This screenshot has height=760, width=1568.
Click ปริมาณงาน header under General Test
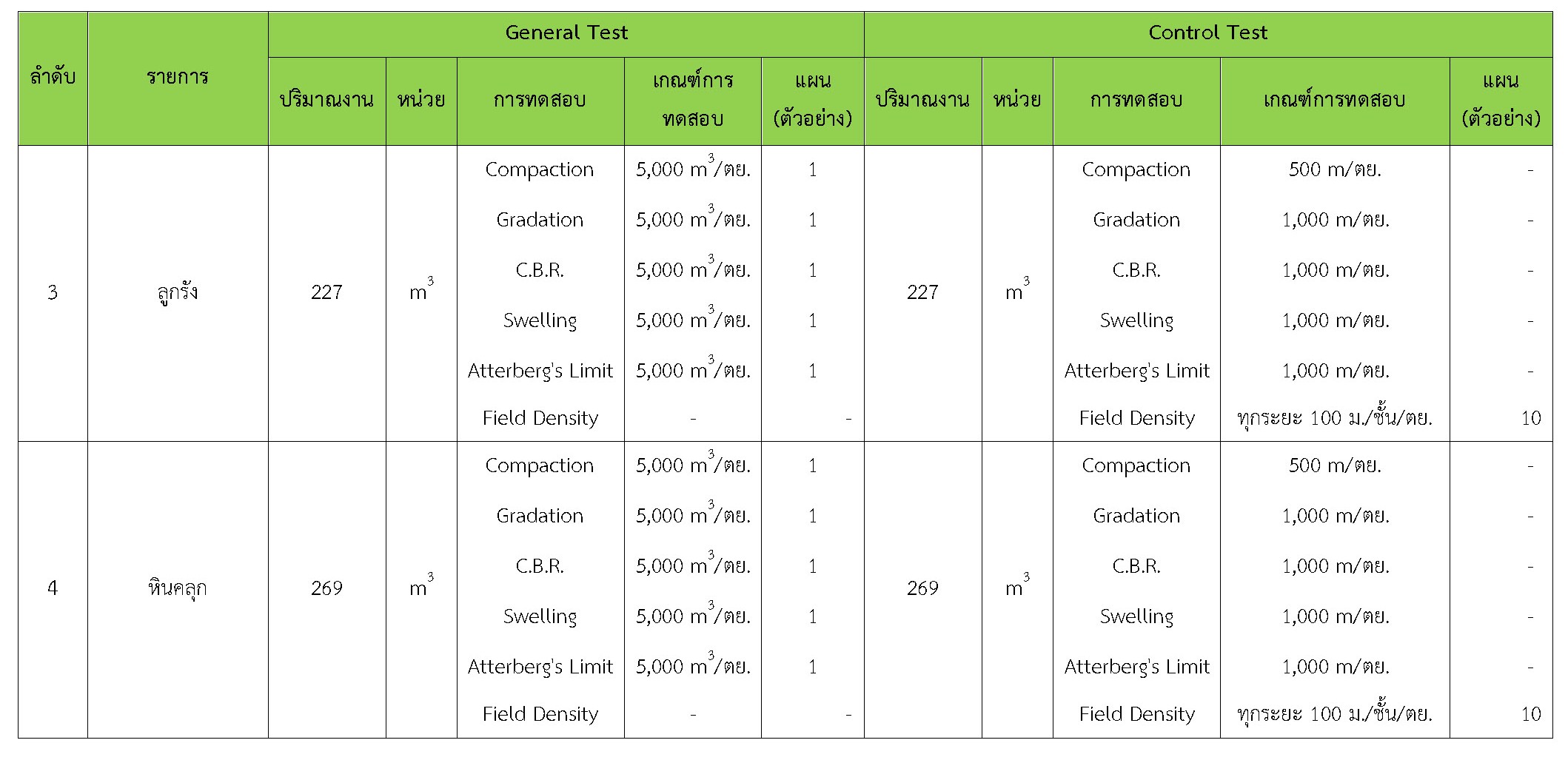click(x=326, y=100)
